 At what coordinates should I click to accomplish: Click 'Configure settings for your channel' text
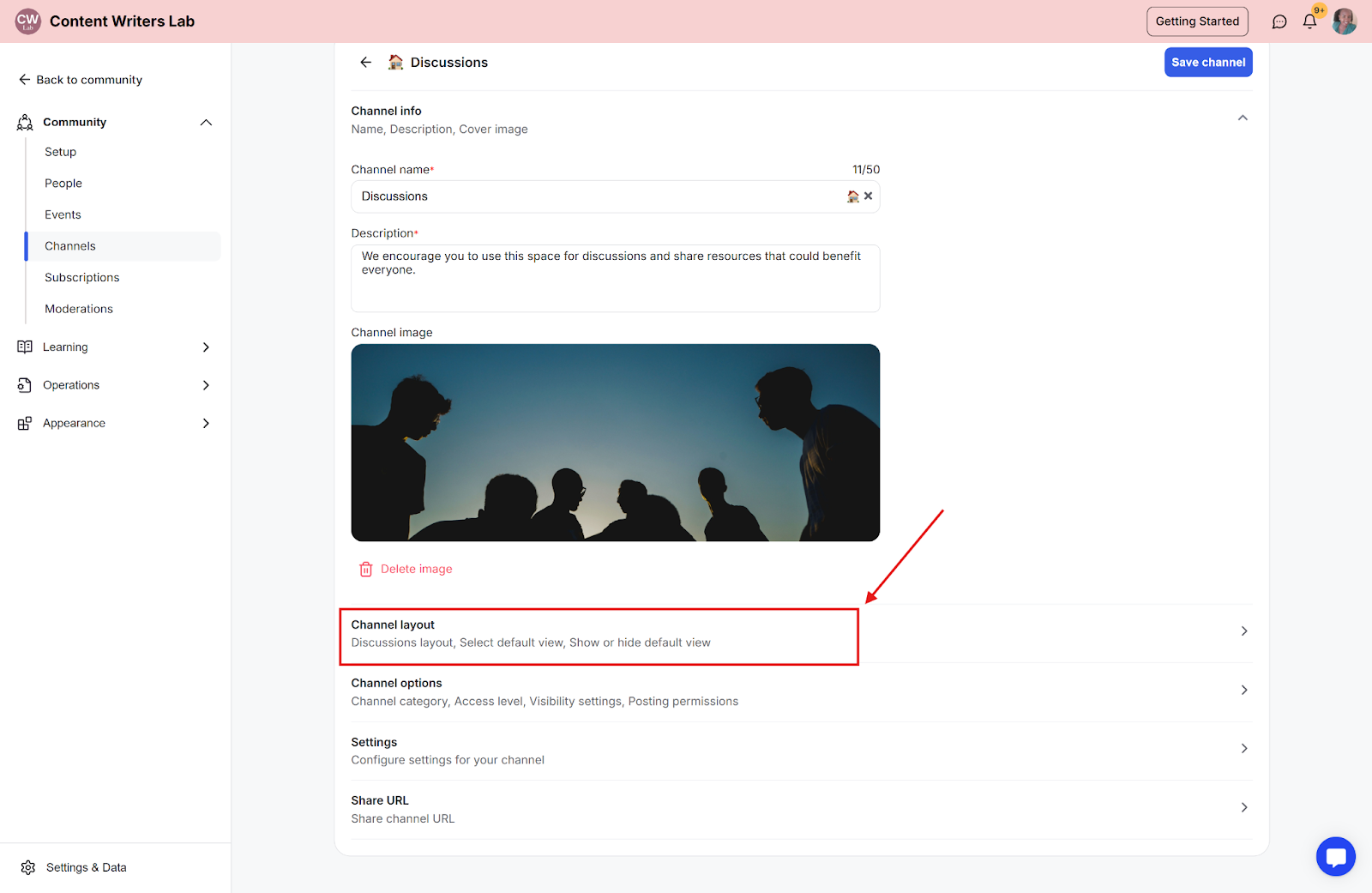[448, 760]
